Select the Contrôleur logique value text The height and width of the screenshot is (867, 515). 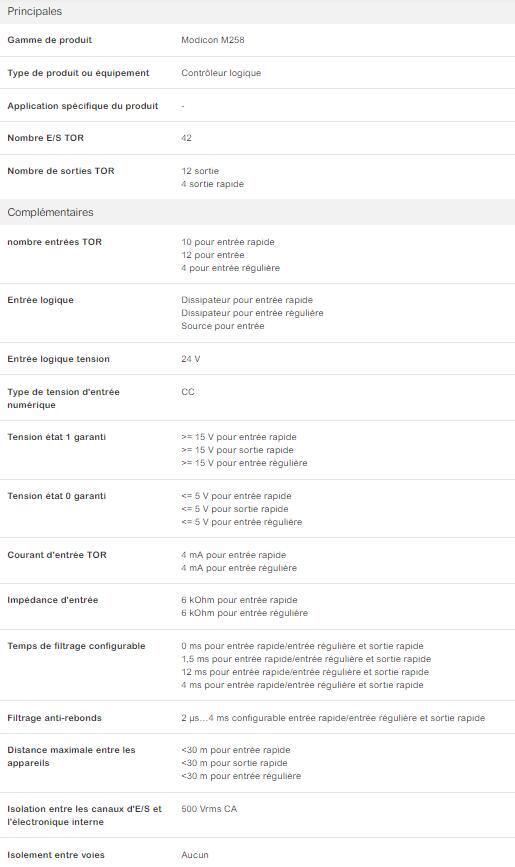click(x=221, y=73)
